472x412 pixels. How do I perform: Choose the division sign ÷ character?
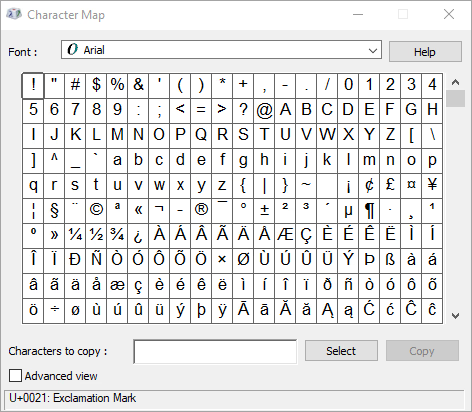point(54,311)
